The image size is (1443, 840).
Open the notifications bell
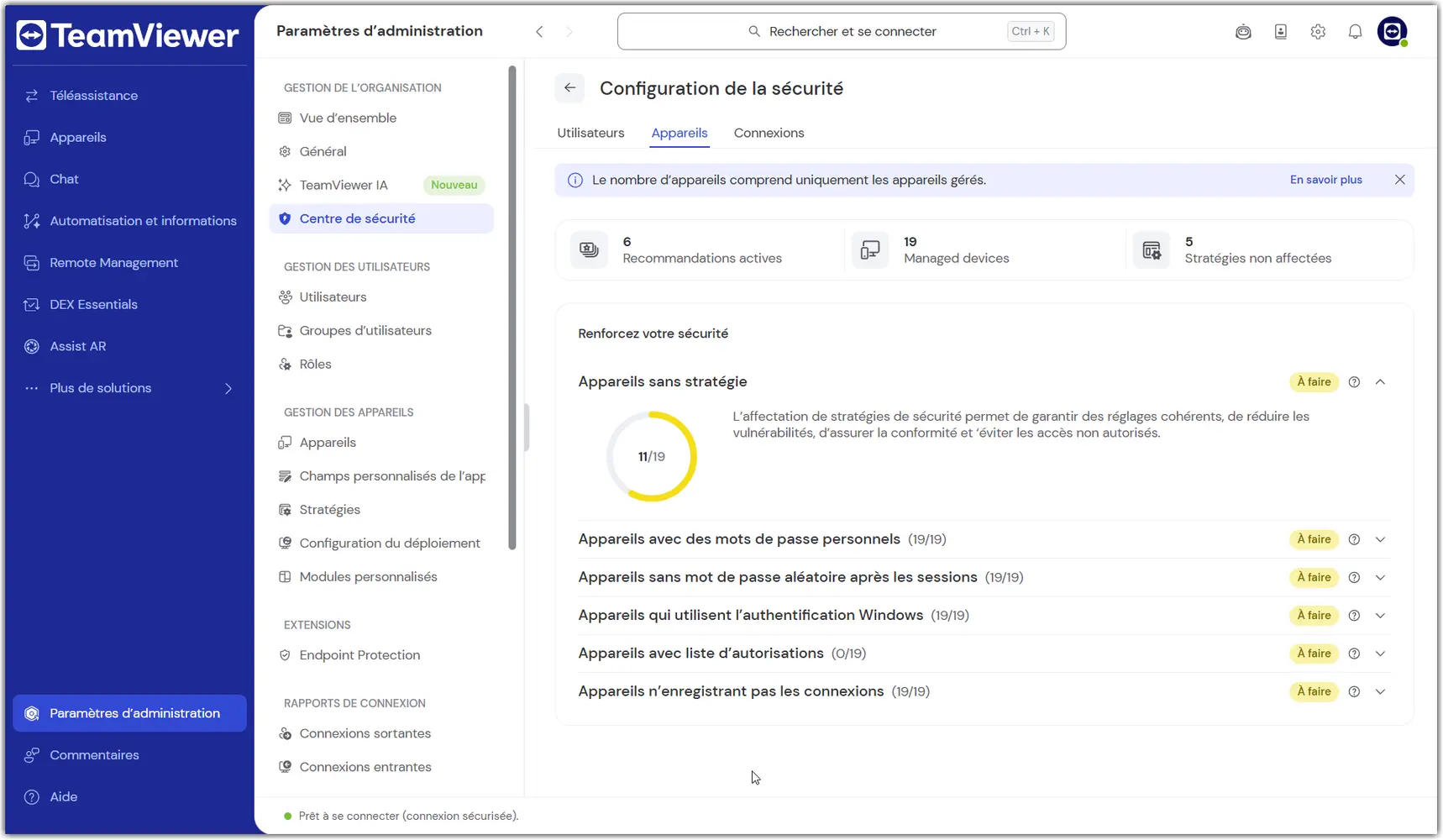(x=1355, y=32)
